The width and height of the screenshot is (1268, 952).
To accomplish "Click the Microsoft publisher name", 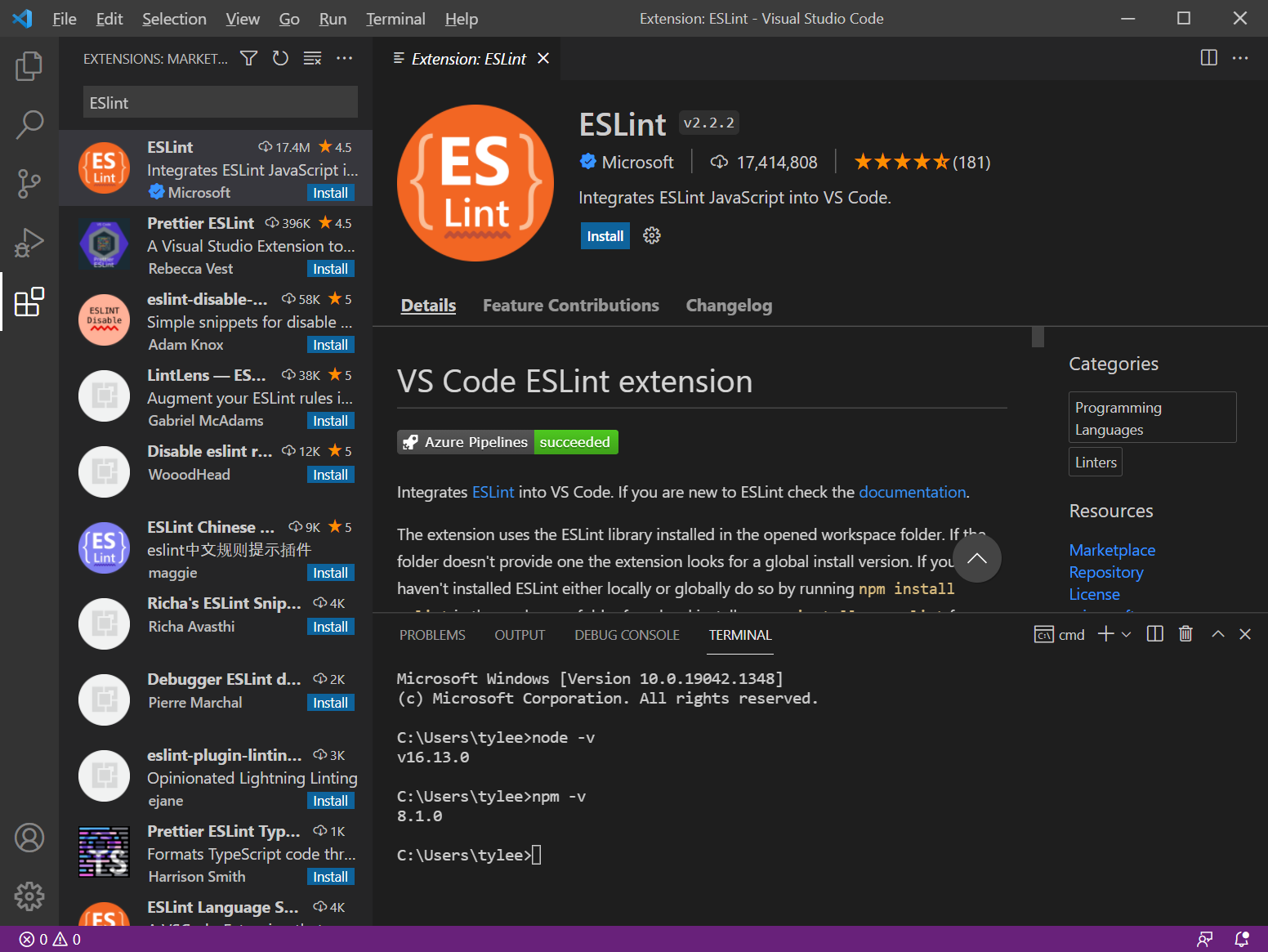I will [637, 162].
